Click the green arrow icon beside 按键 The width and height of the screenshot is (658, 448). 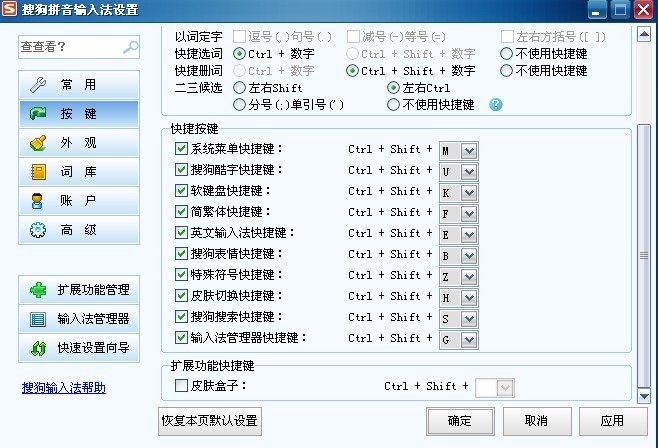tap(38, 114)
